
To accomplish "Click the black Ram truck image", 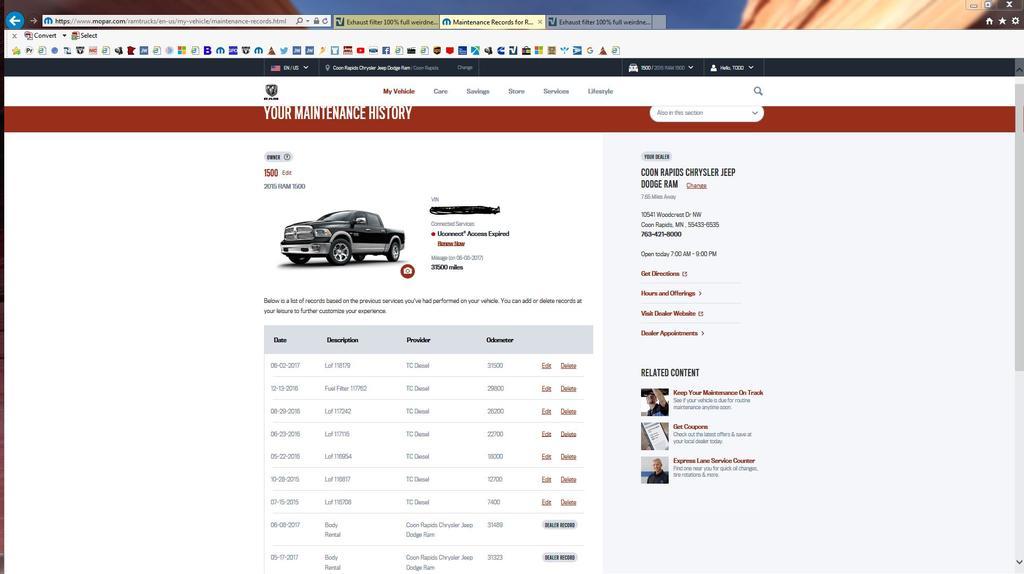I will 342,238.
